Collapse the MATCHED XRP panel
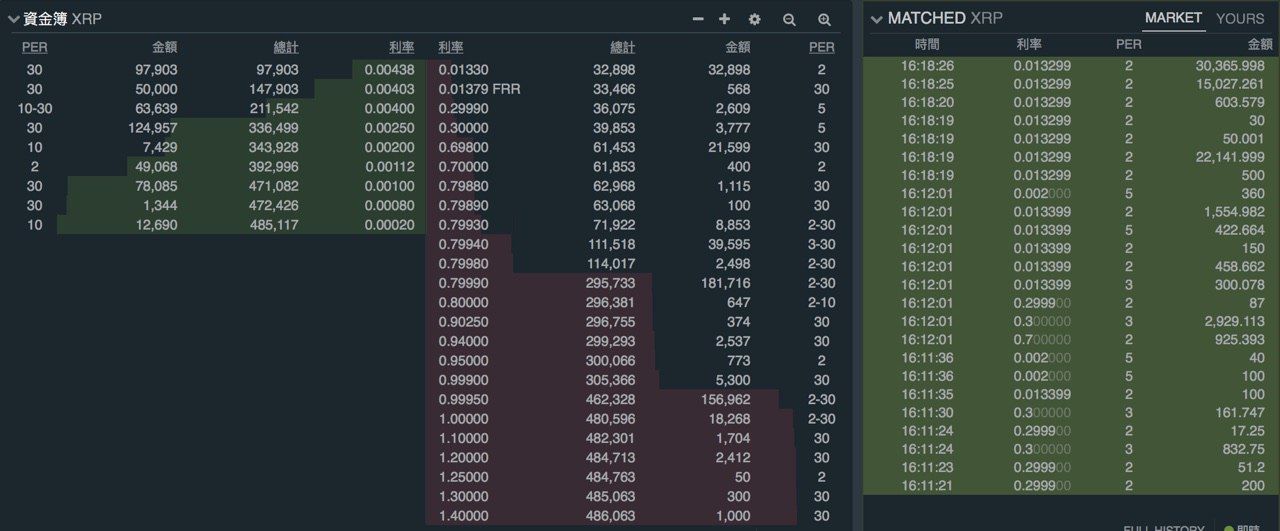The width and height of the screenshot is (1280, 531). click(x=877, y=19)
